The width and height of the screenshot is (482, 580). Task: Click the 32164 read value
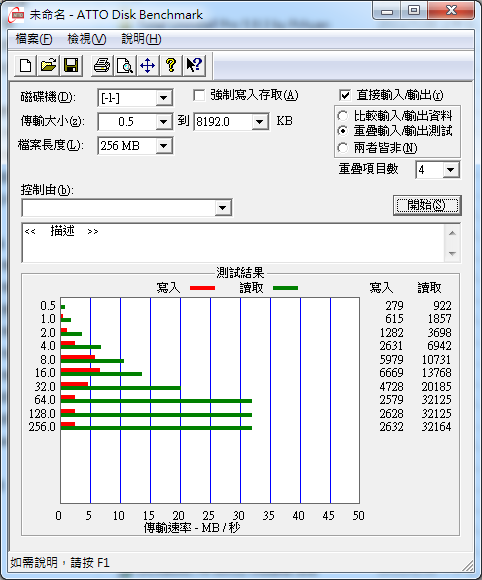(437, 427)
